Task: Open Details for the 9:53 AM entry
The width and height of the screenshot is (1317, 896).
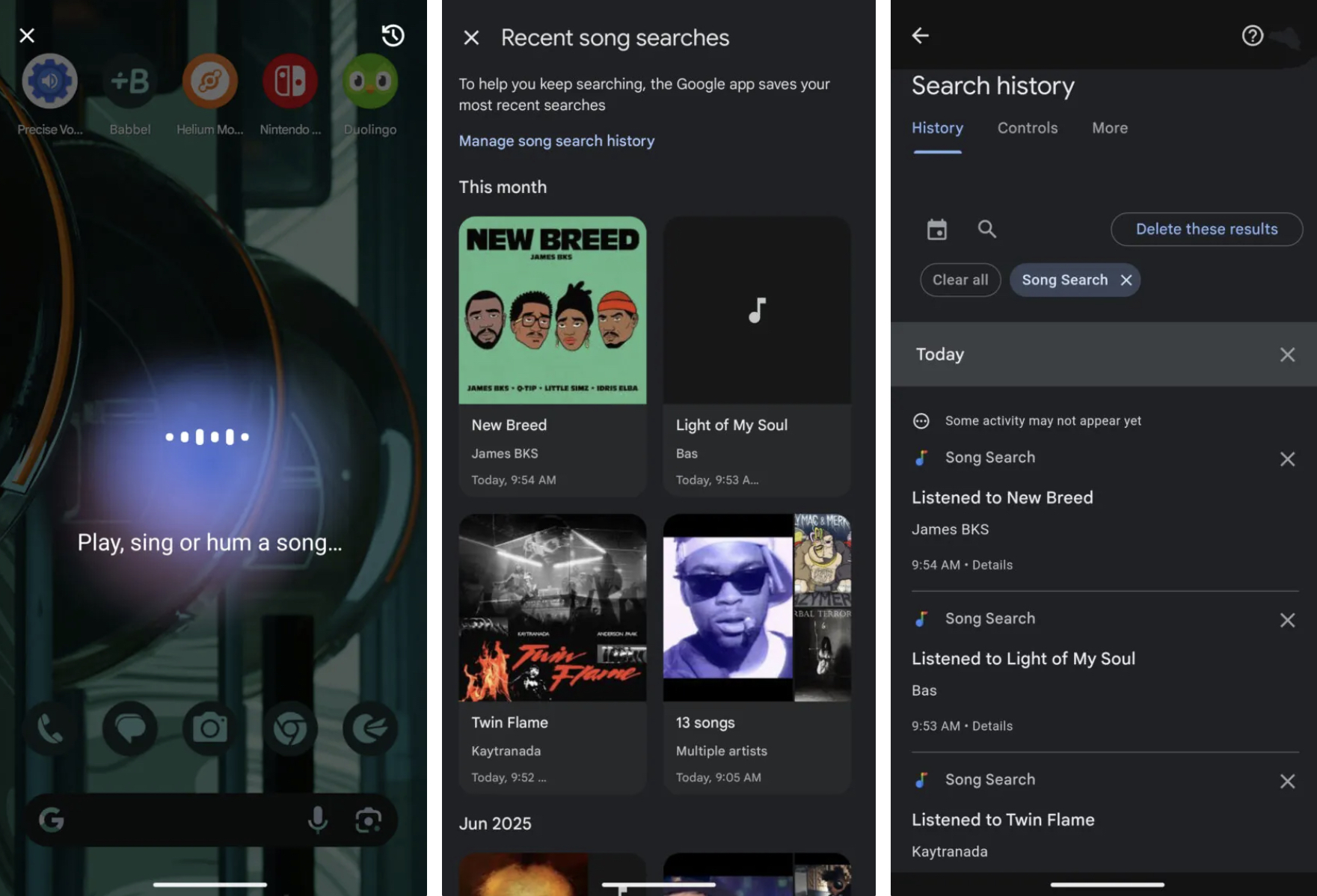Action: (992, 725)
